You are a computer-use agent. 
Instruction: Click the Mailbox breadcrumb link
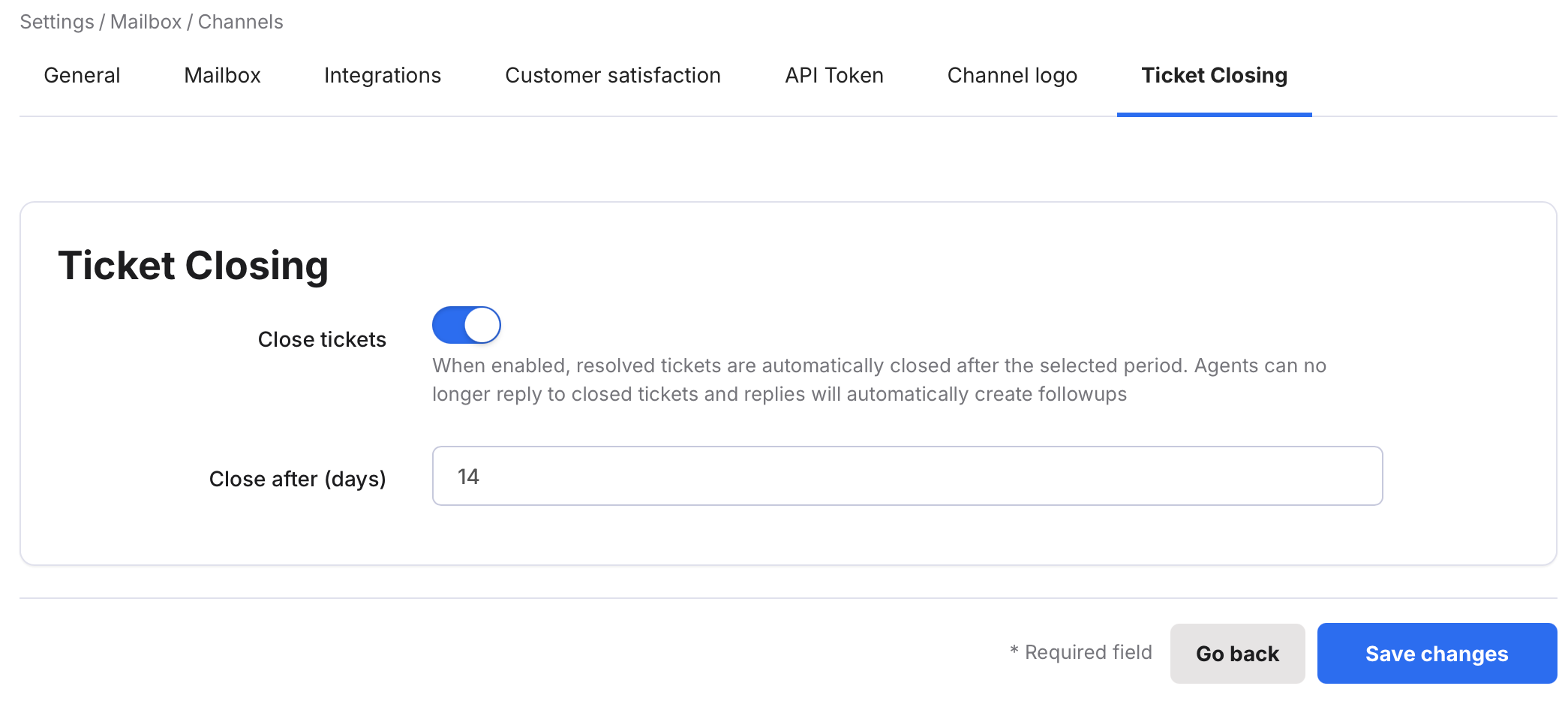pos(146,22)
